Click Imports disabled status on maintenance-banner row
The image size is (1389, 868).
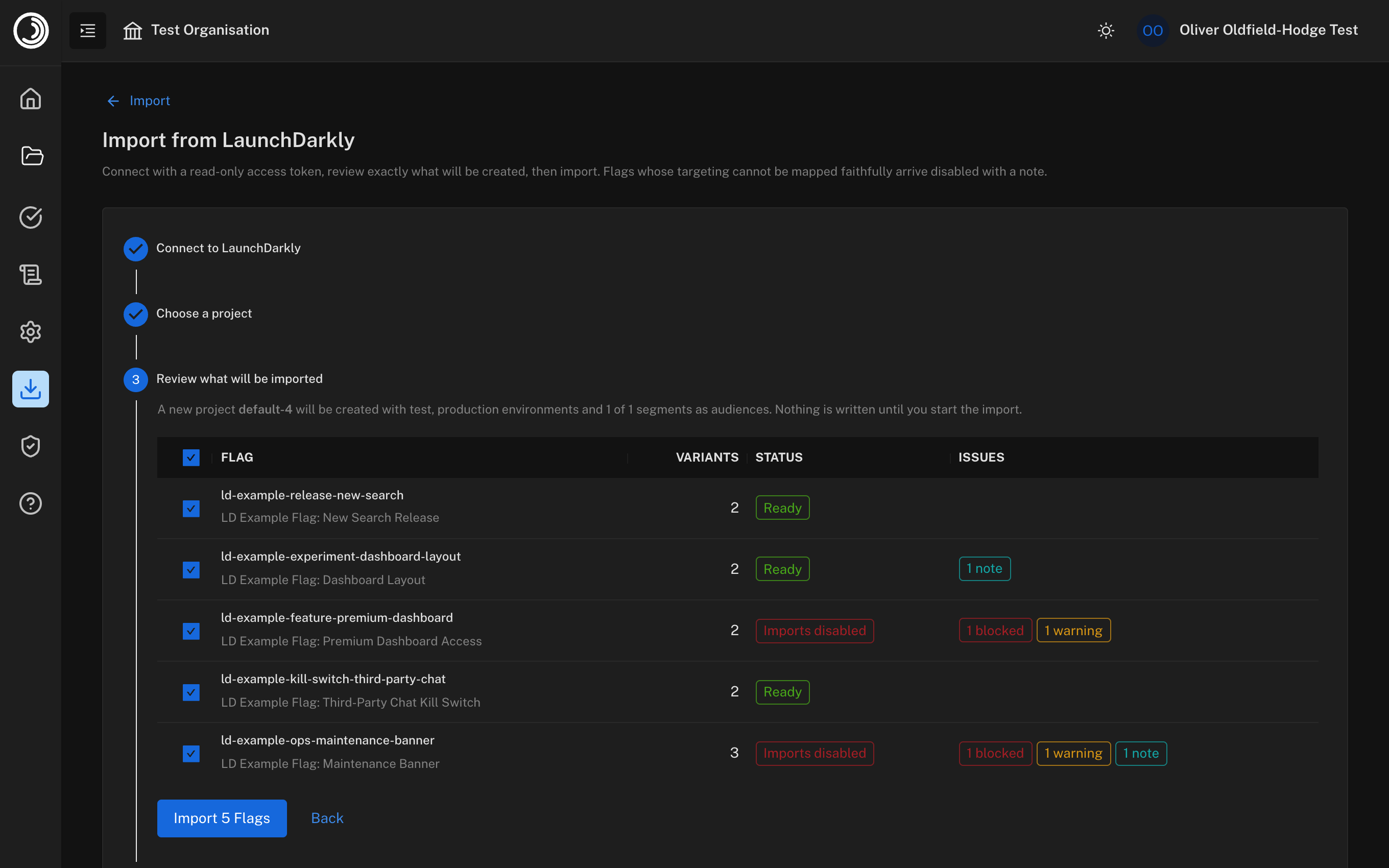pos(815,753)
